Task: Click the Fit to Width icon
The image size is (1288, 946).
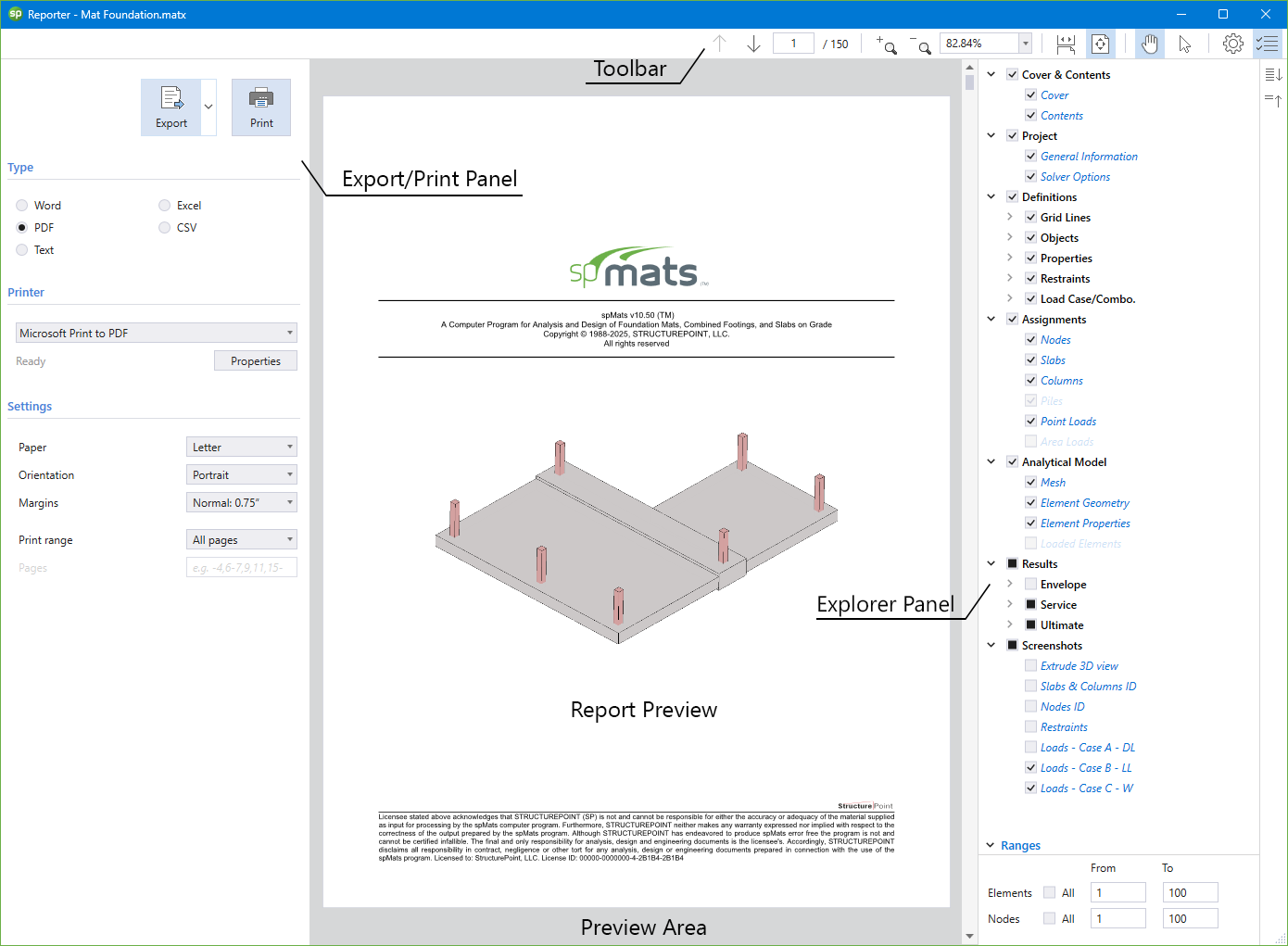Action: click(1065, 43)
